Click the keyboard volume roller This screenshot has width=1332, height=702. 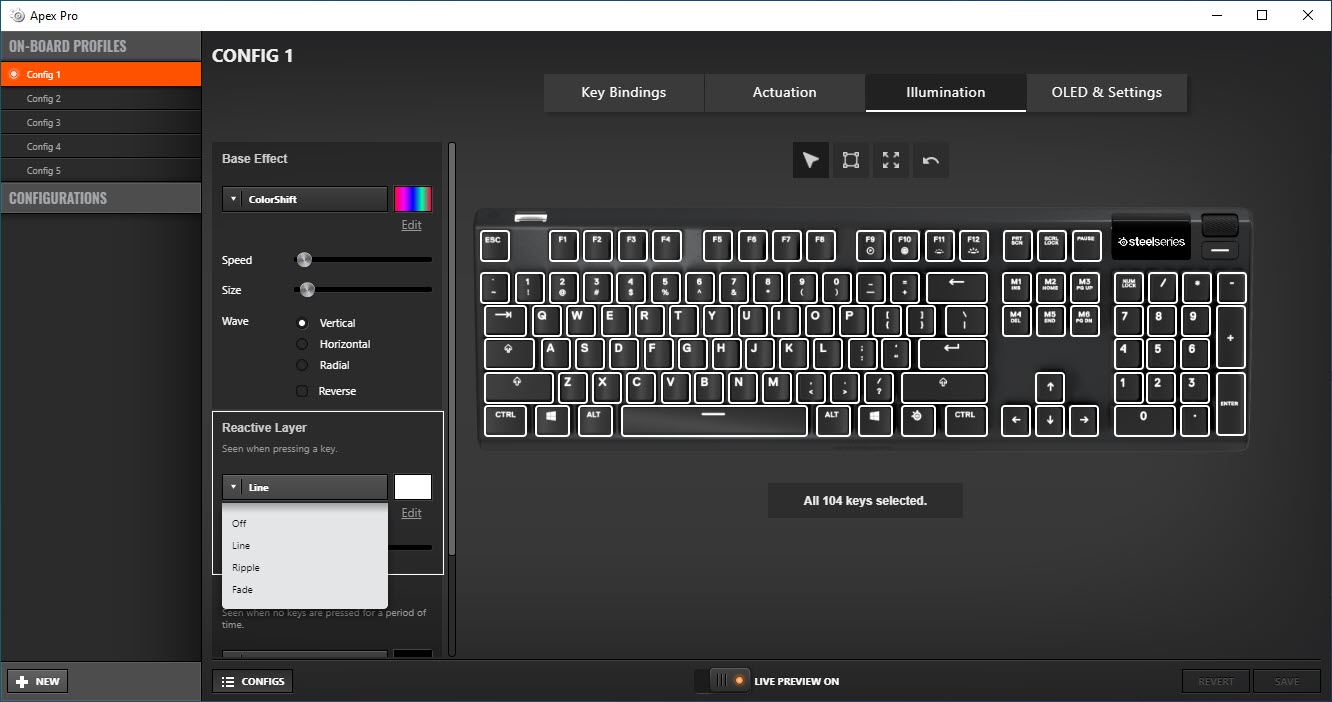pyautogui.click(x=1220, y=225)
